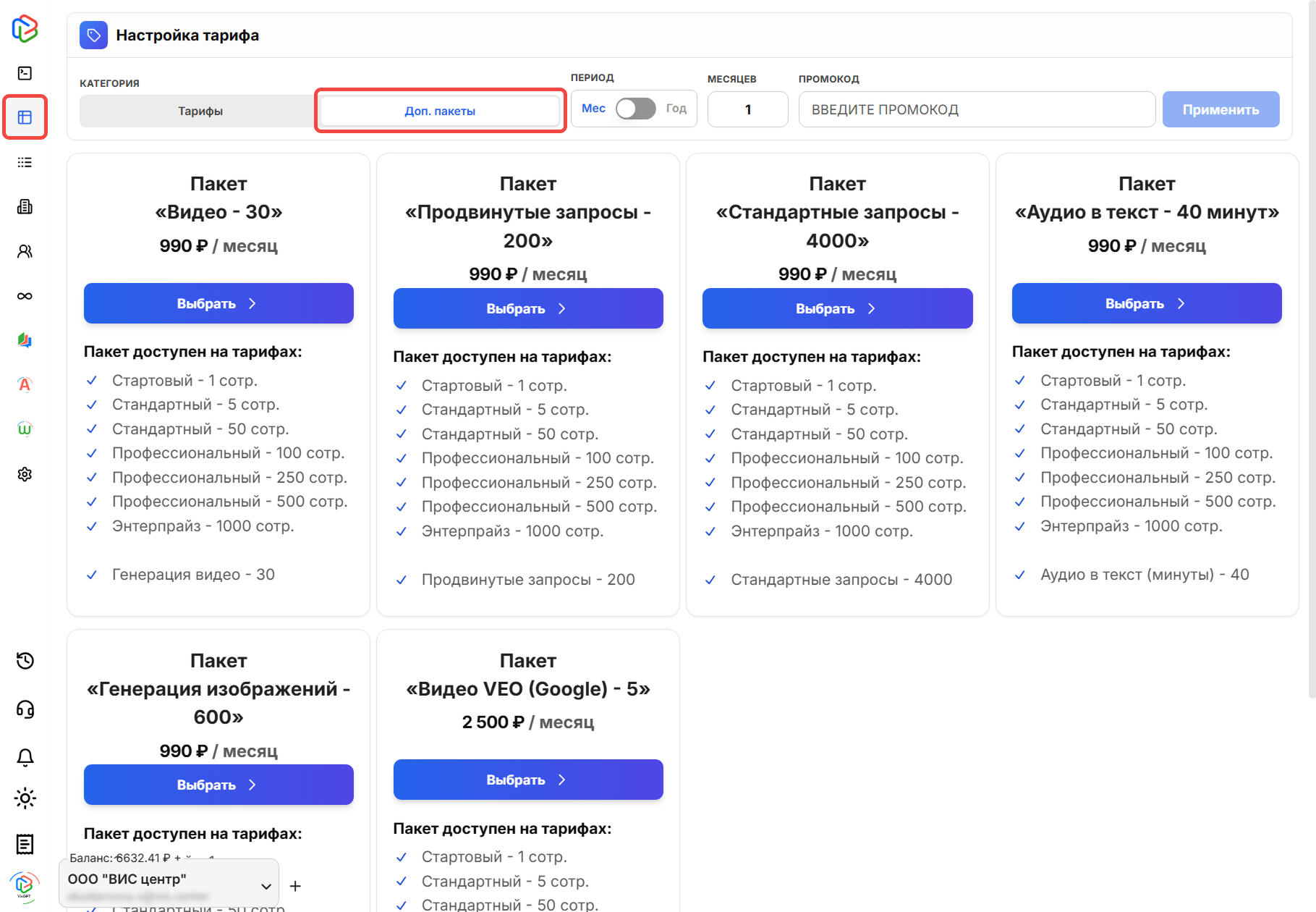Open notifications bell icon

25,757
